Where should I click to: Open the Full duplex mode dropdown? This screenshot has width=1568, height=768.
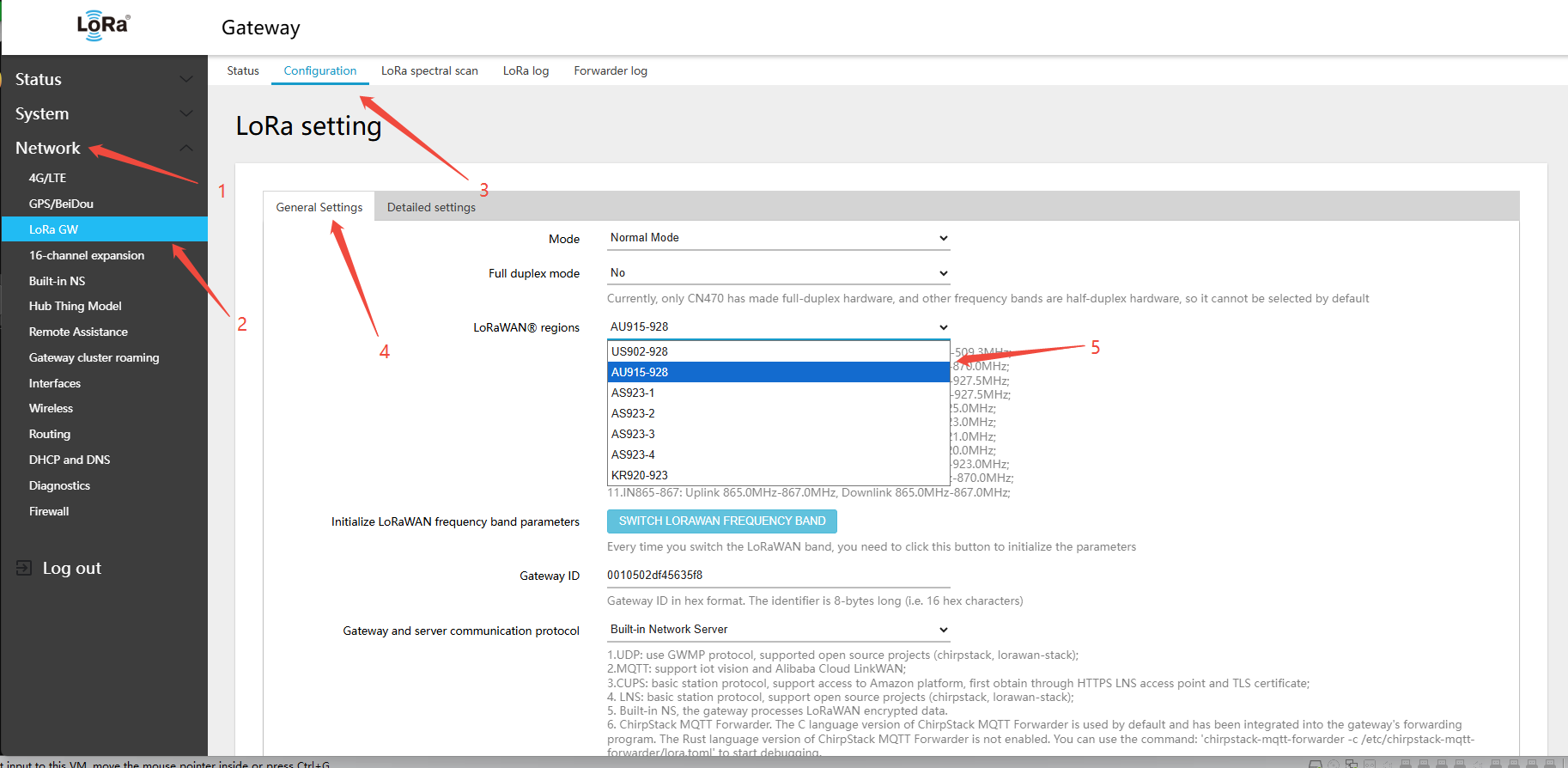coord(778,273)
